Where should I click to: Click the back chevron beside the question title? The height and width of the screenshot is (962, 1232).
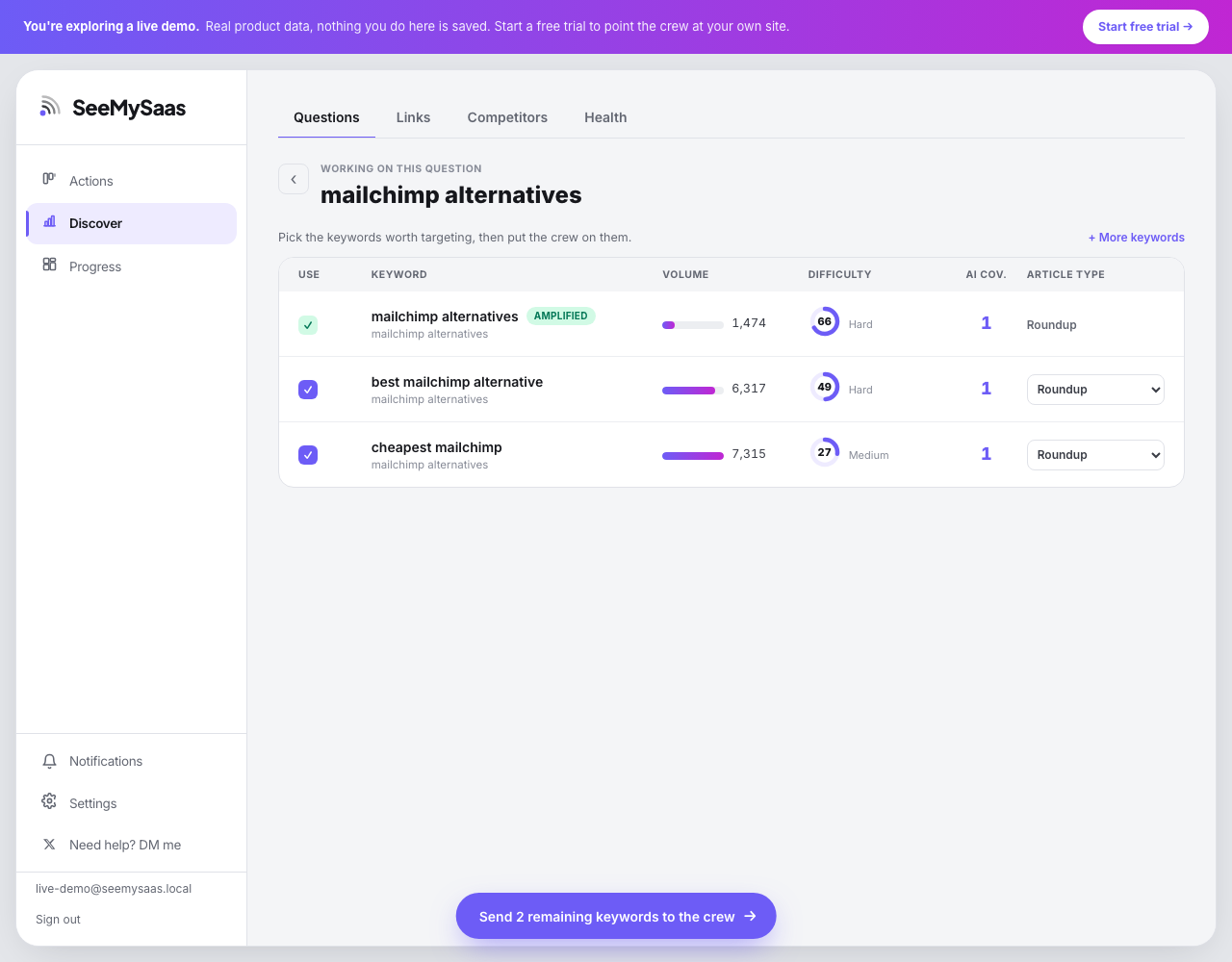pos(294,179)
